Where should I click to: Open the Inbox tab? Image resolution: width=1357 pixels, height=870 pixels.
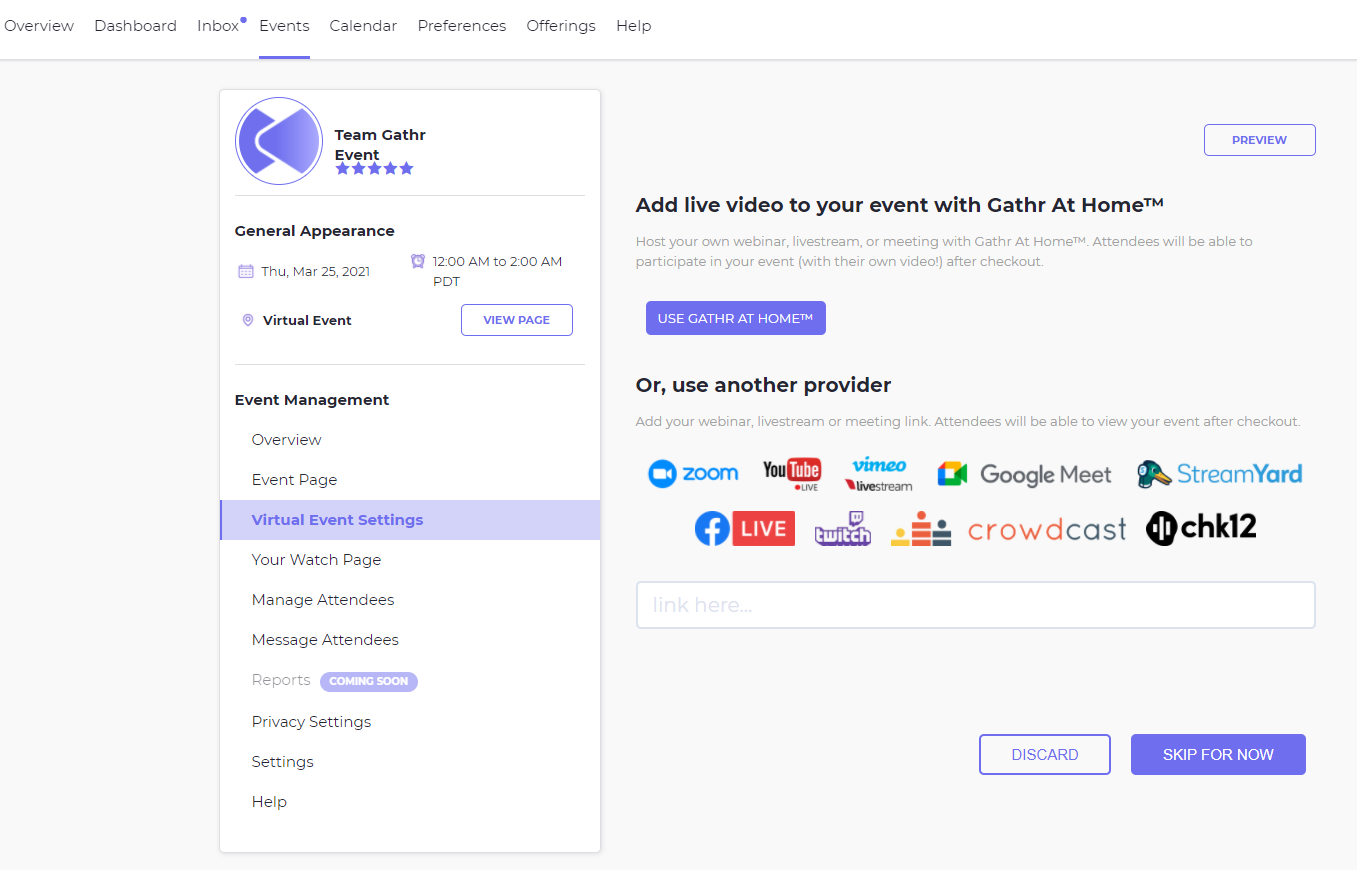pos(218,26)
